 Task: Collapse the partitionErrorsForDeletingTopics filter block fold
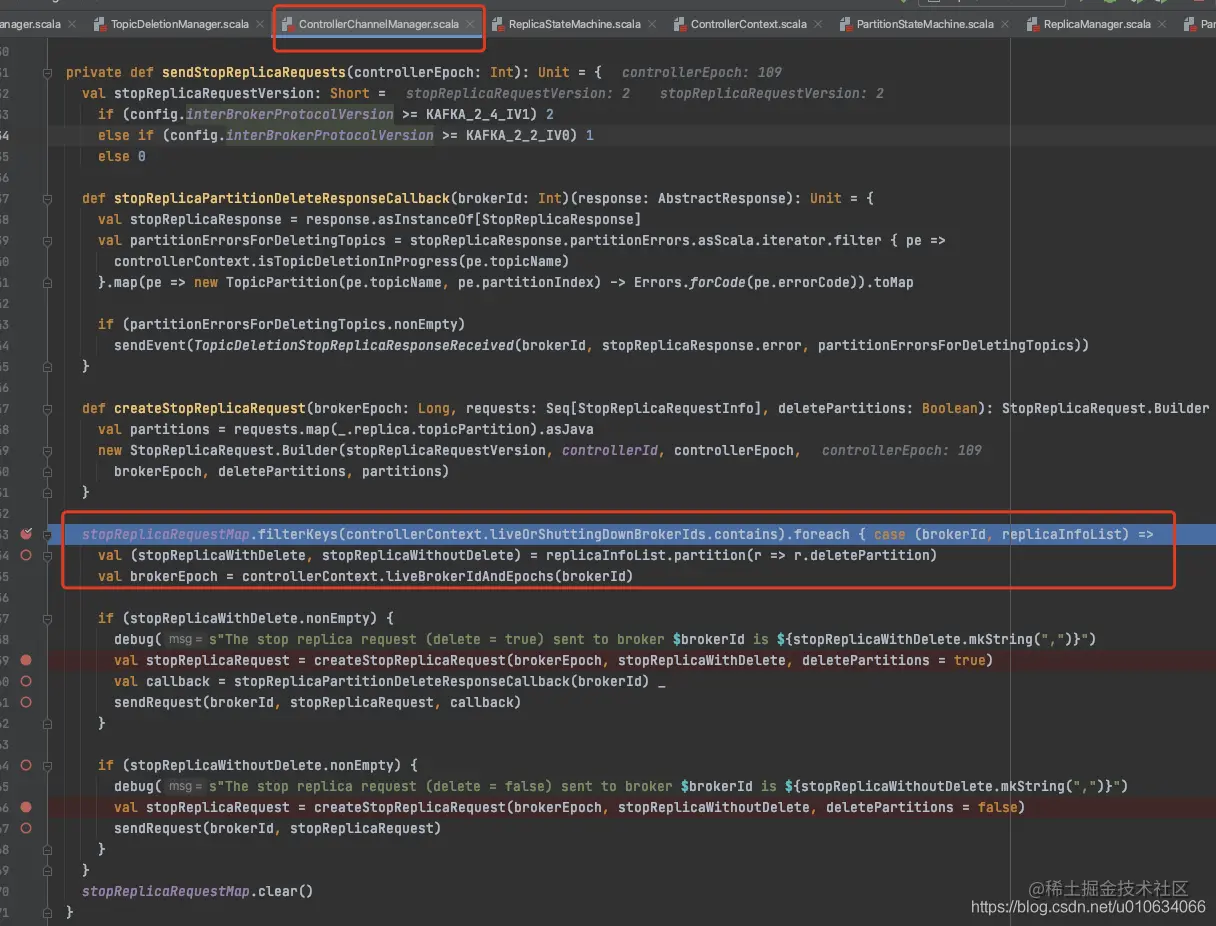tap(47, 240)
